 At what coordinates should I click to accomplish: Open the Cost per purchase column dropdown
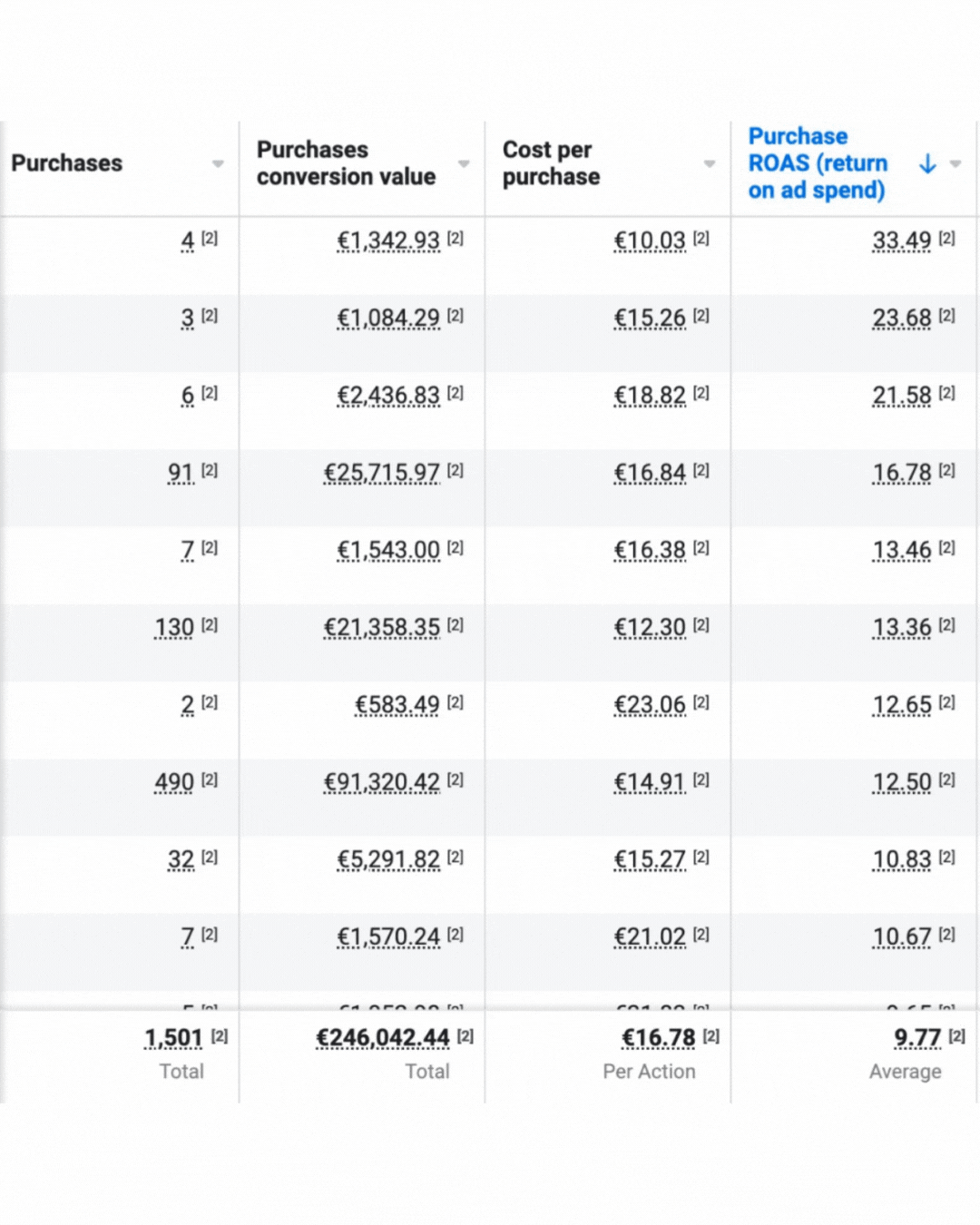pyautogui.click(x=710, y=164)
